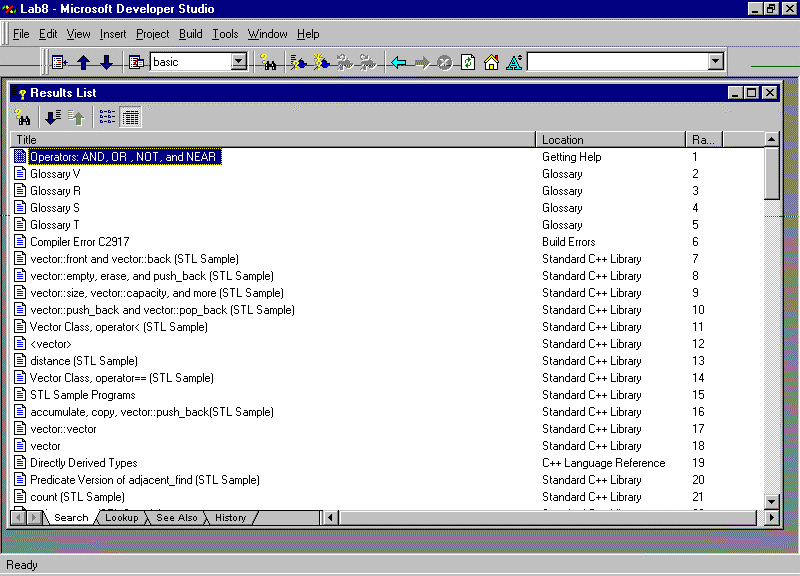Click the font size 'A' icon
Viewport: 800px width, 576px height.
click(514, 62)
